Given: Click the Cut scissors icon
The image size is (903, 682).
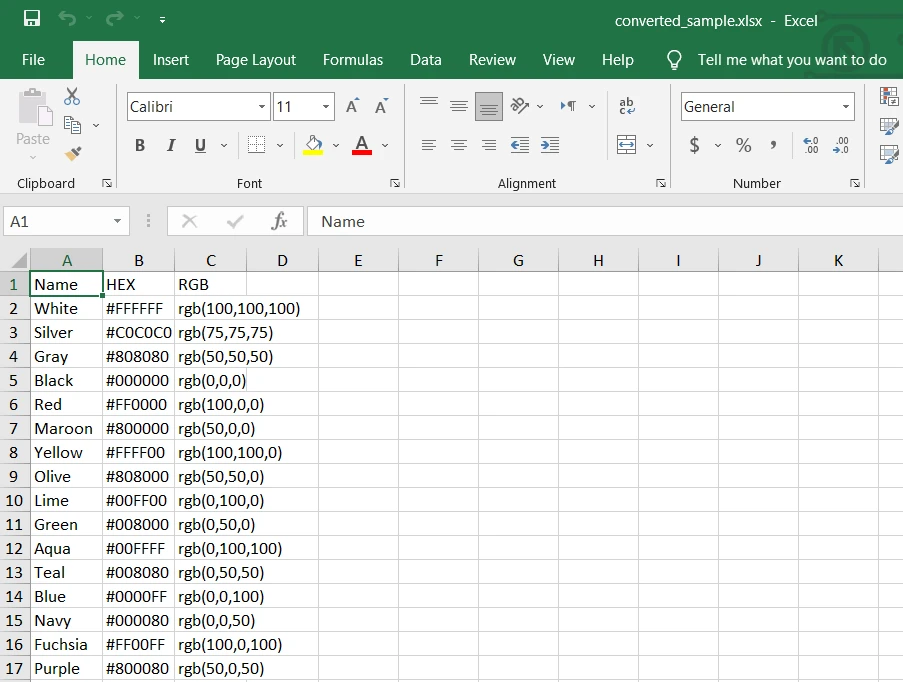Looking at the screenshot, I should pyautogui.click(x=72, y=97).
